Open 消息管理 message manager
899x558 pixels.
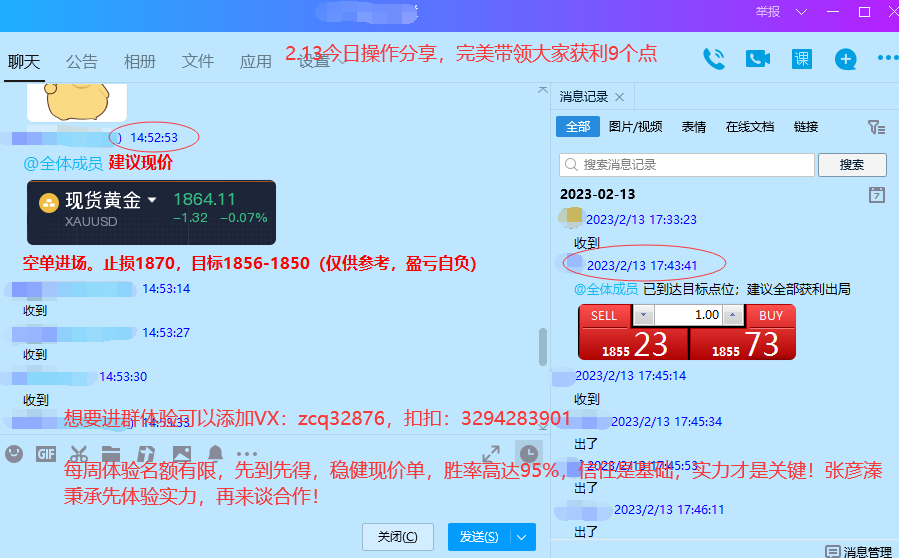(858, 552)
